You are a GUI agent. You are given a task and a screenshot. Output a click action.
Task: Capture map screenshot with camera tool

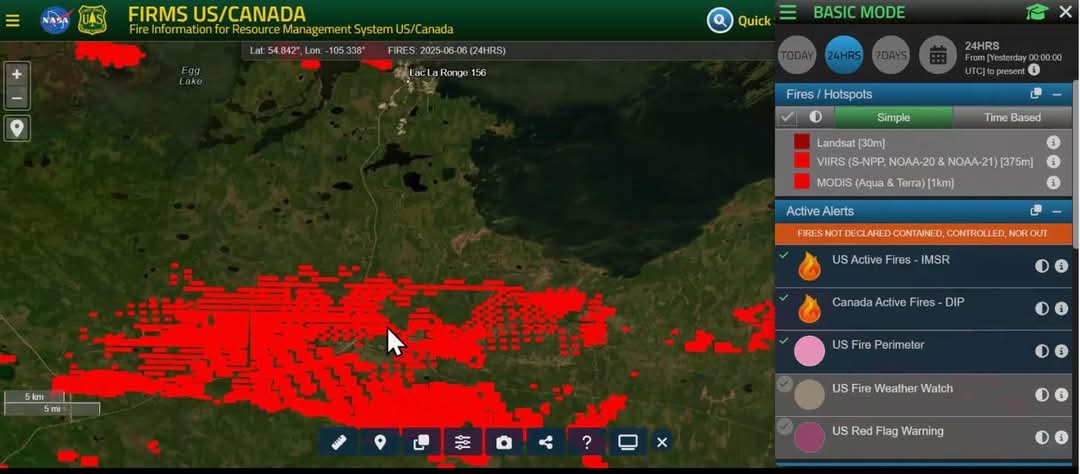[x=503, y=442]
